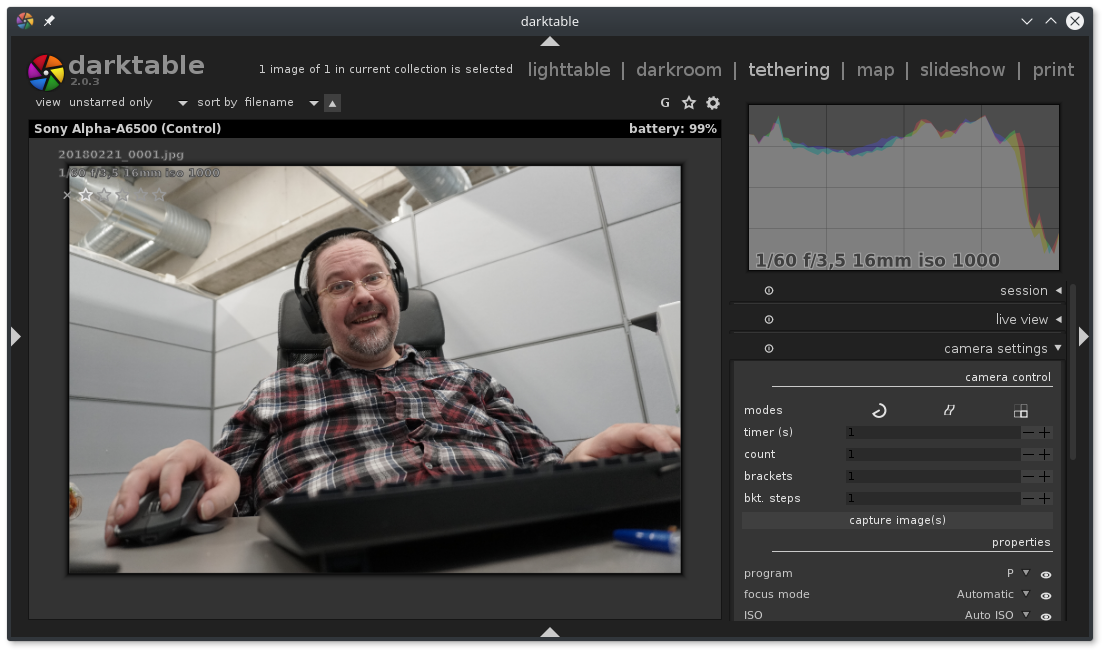This screenshot has height=654, width=1106.
Task: Open the window menu icon in the title bar
Action: click(x=25, y=21)
